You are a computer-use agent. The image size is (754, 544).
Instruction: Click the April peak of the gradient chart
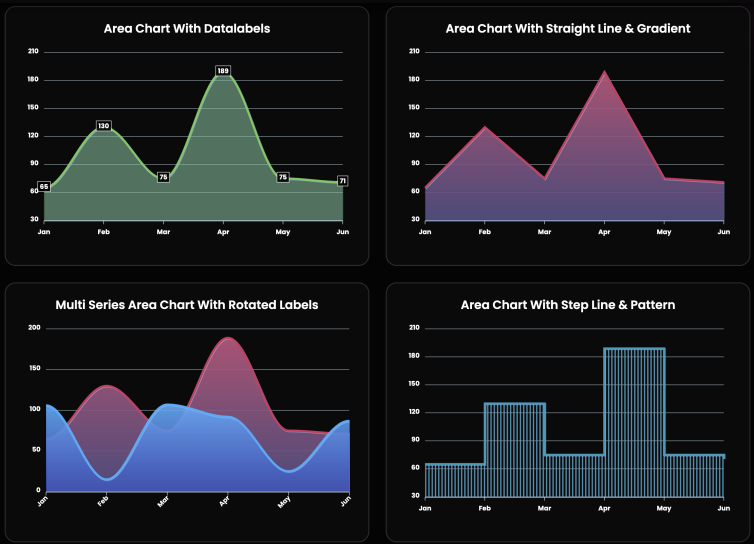[x=604, y=72]
